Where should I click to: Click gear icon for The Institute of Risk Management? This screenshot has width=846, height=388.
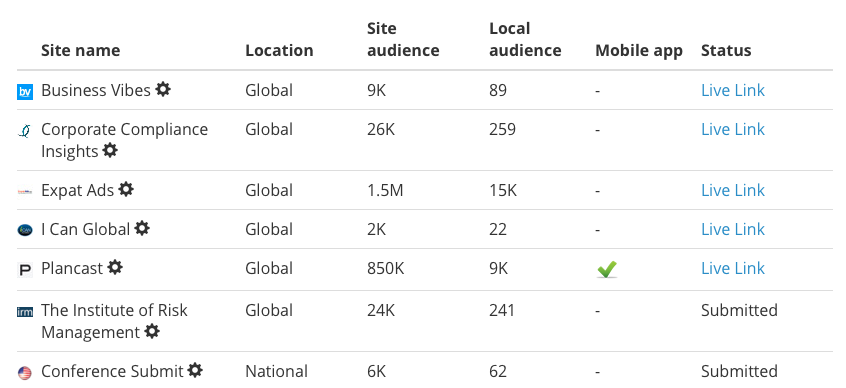(152, 331)
